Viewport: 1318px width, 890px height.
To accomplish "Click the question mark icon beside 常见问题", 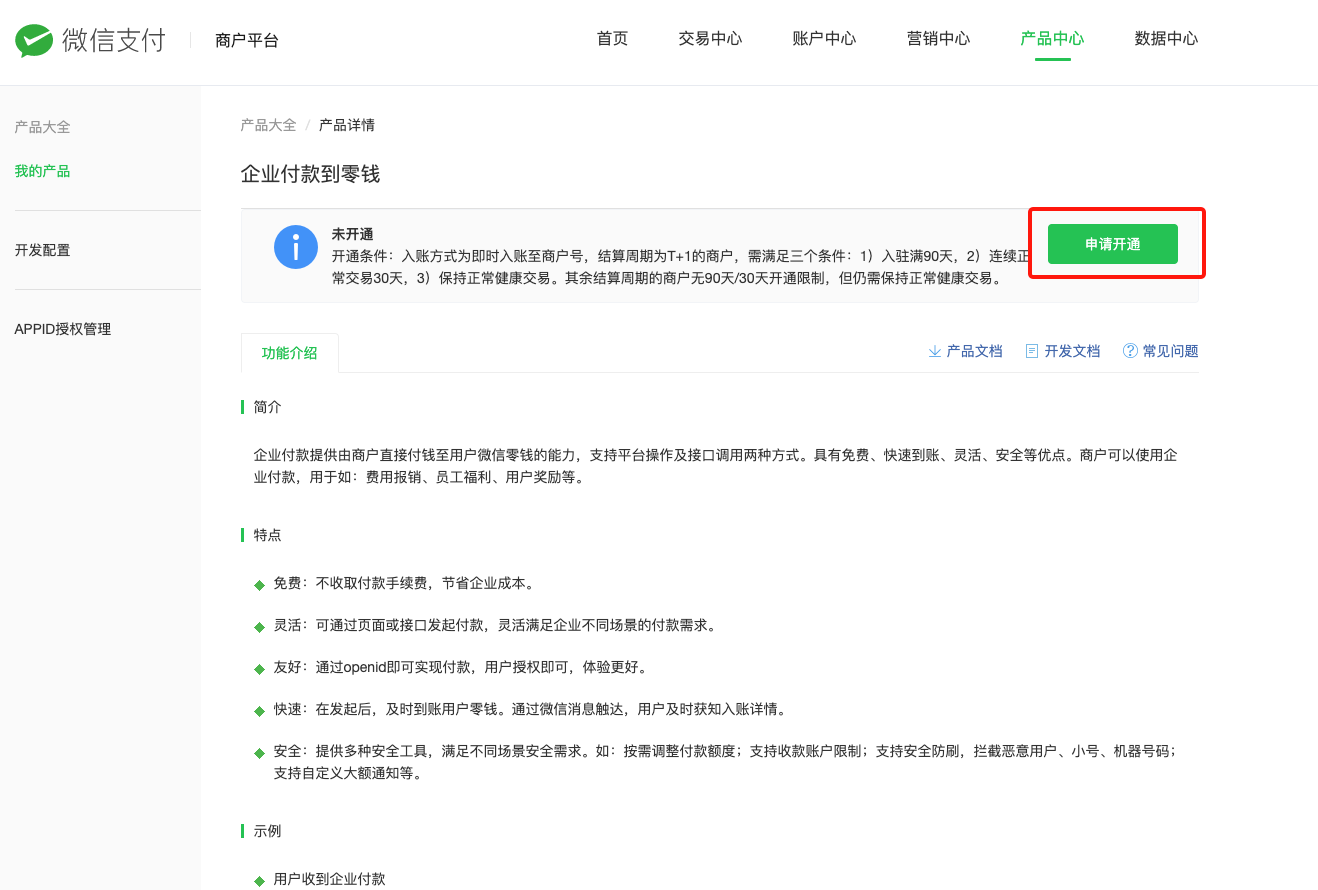I will coord(1130,351).
